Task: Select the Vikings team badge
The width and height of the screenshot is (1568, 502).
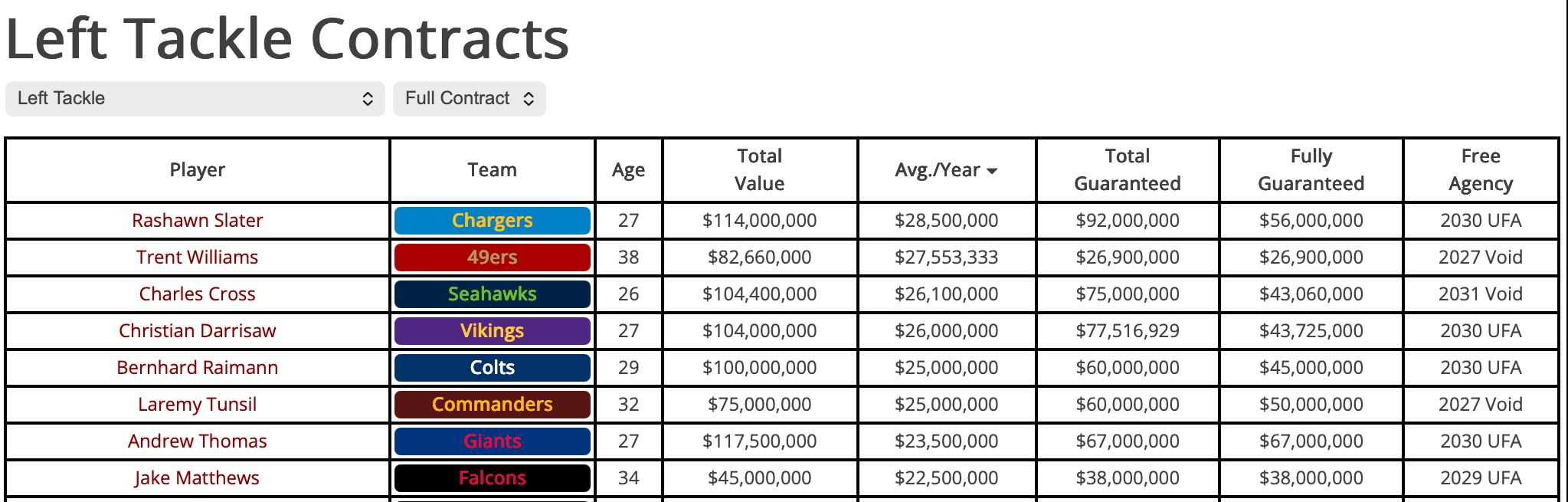Action: [492, 331]
